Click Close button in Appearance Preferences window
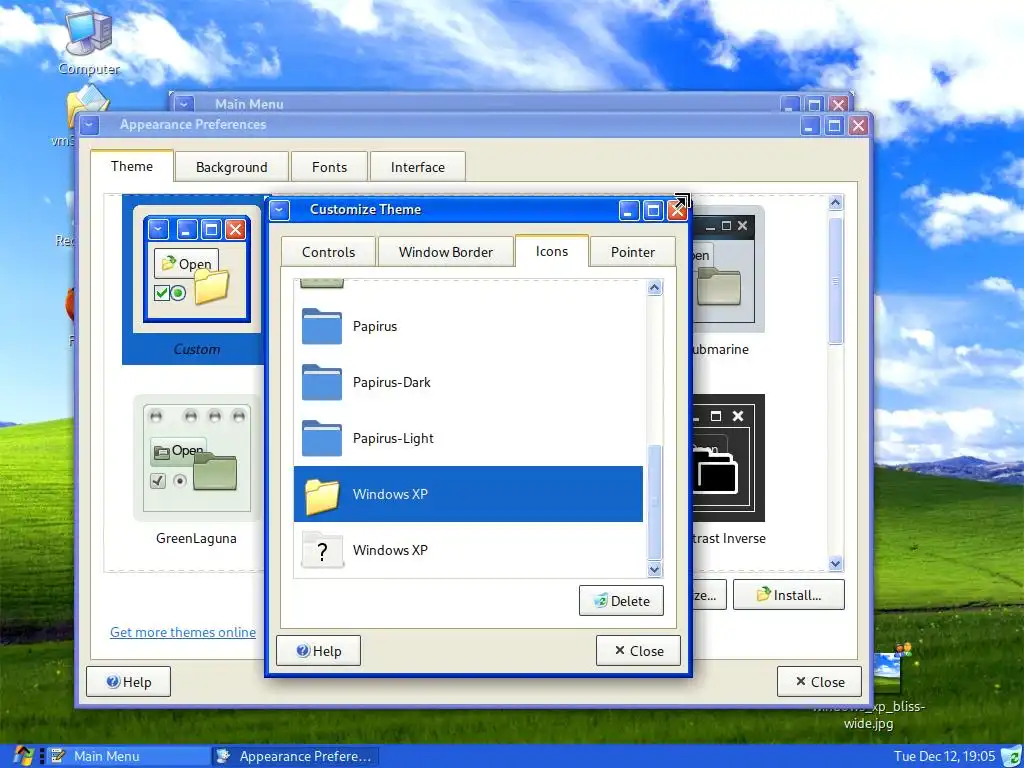The width and height of the screenshot is (1024, 768). (819, 682)
